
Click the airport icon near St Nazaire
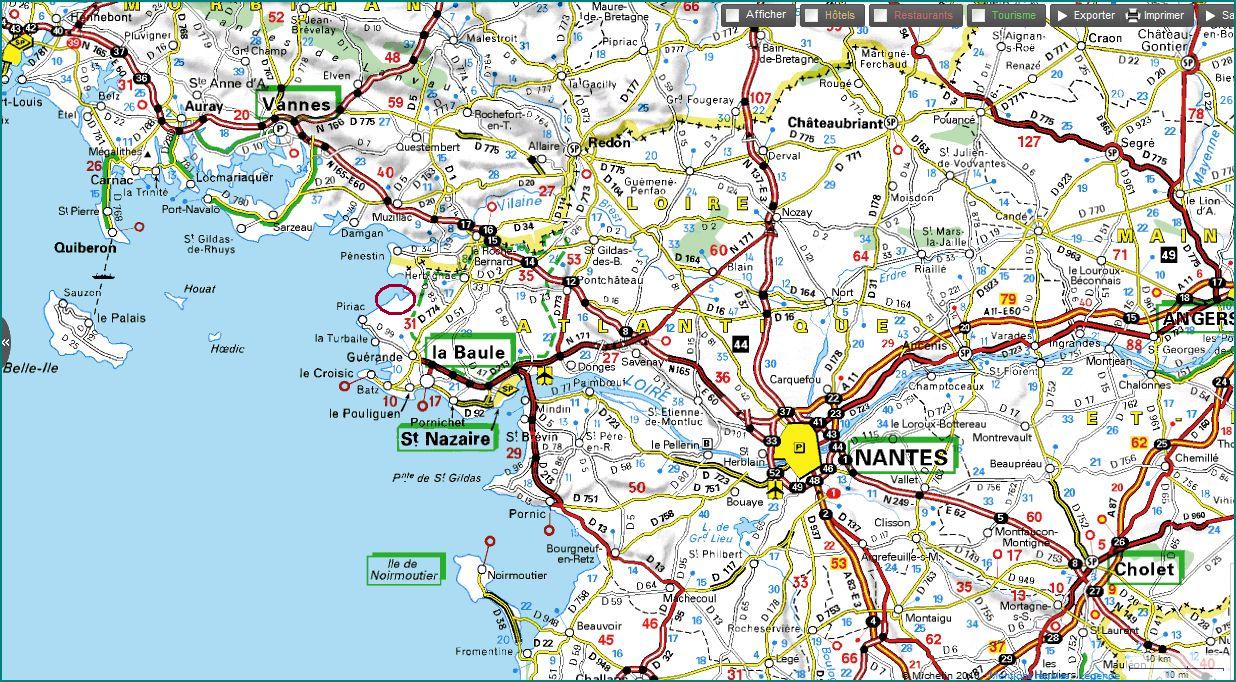pos(542,377)
